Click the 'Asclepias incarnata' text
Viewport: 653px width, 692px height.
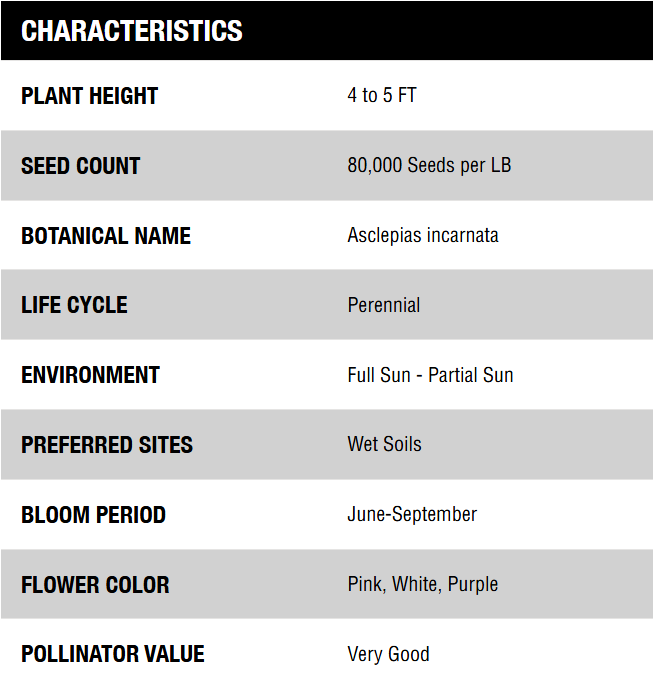(423, 236)
